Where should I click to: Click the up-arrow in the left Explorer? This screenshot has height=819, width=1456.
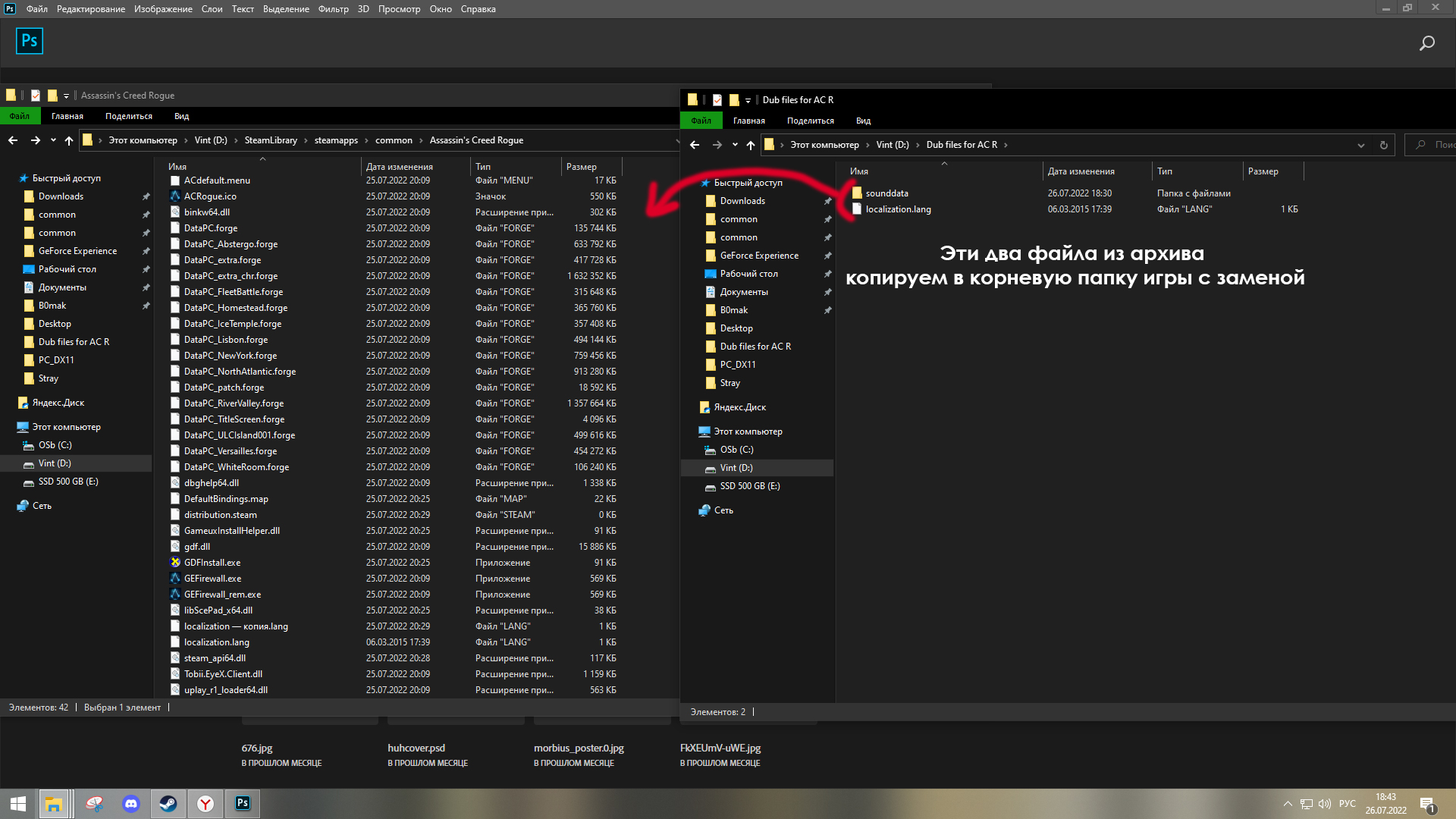pos(69,140)
